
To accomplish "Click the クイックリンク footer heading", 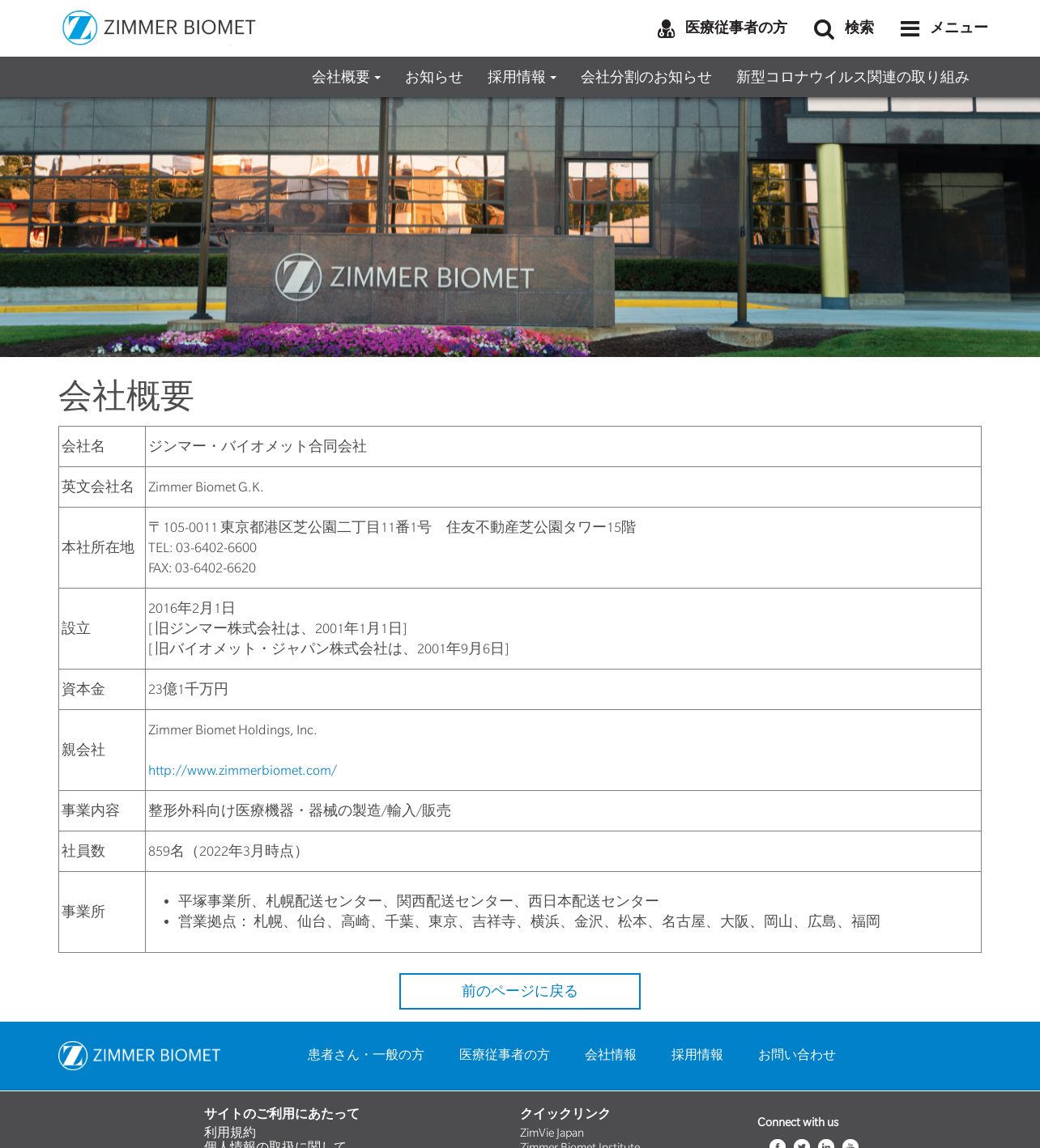I will coord(565,1114).
